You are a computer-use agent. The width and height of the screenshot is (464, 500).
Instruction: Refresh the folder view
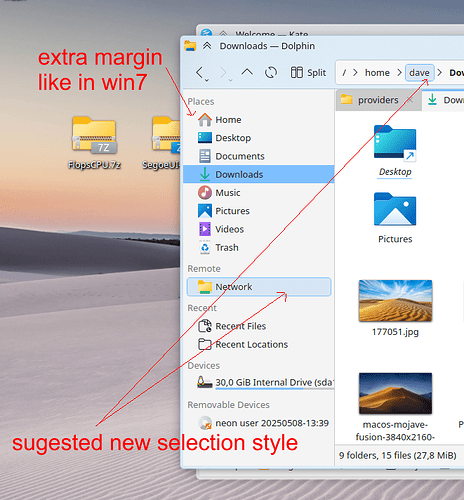click(271, 72)
